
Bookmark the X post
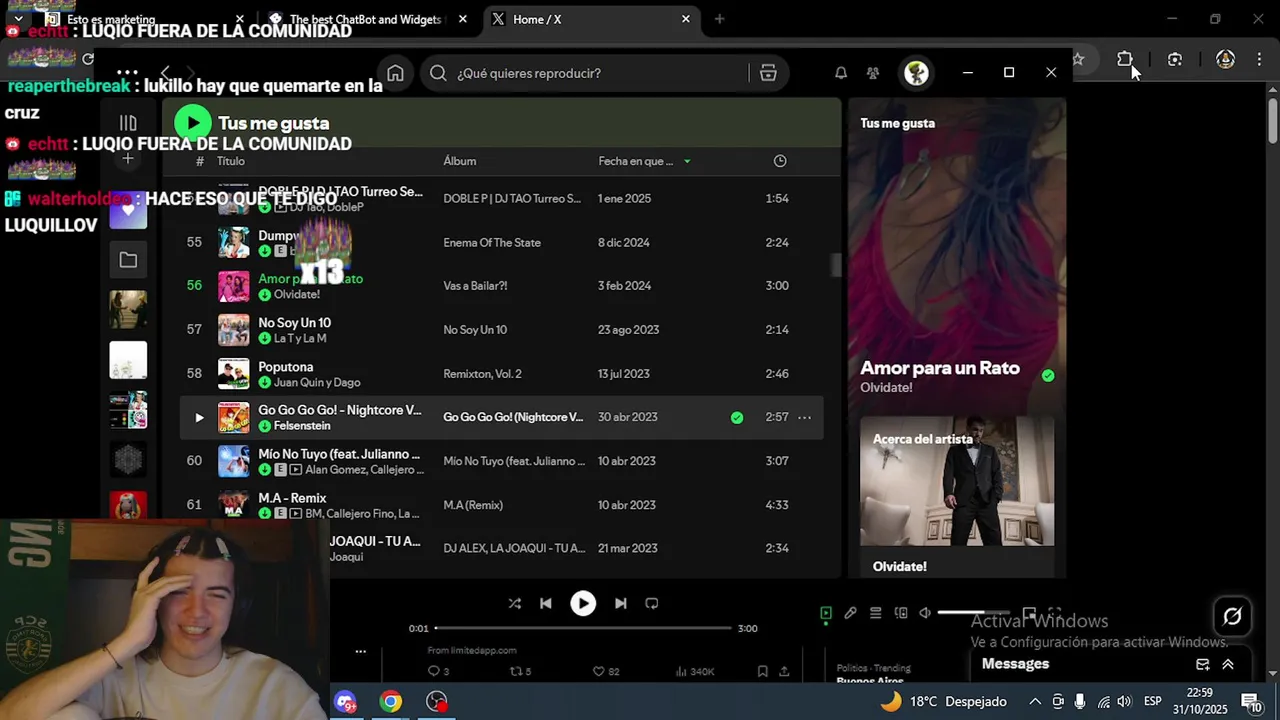[x=762, y=671]
